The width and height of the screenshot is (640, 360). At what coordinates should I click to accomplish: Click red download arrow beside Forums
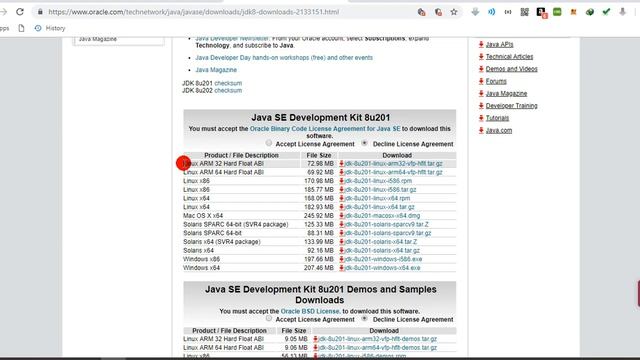pos(481,81)
